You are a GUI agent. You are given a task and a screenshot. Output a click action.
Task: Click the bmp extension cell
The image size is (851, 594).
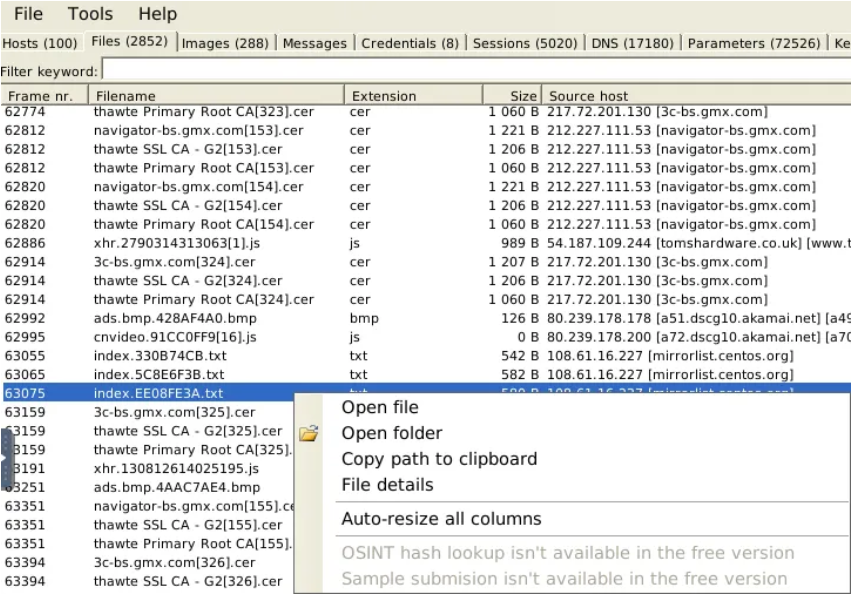(x=364, y=319)
